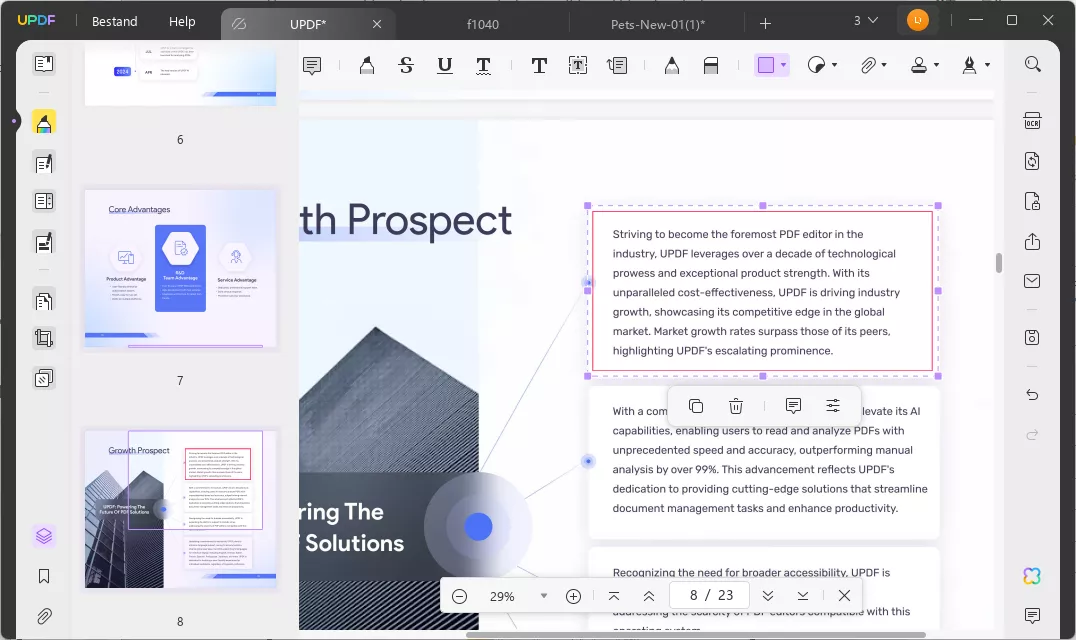This screenshot has width=1076, height=640.
Task: Select the Comment highlighter mode in left sidebar
Action: (44, 123)
